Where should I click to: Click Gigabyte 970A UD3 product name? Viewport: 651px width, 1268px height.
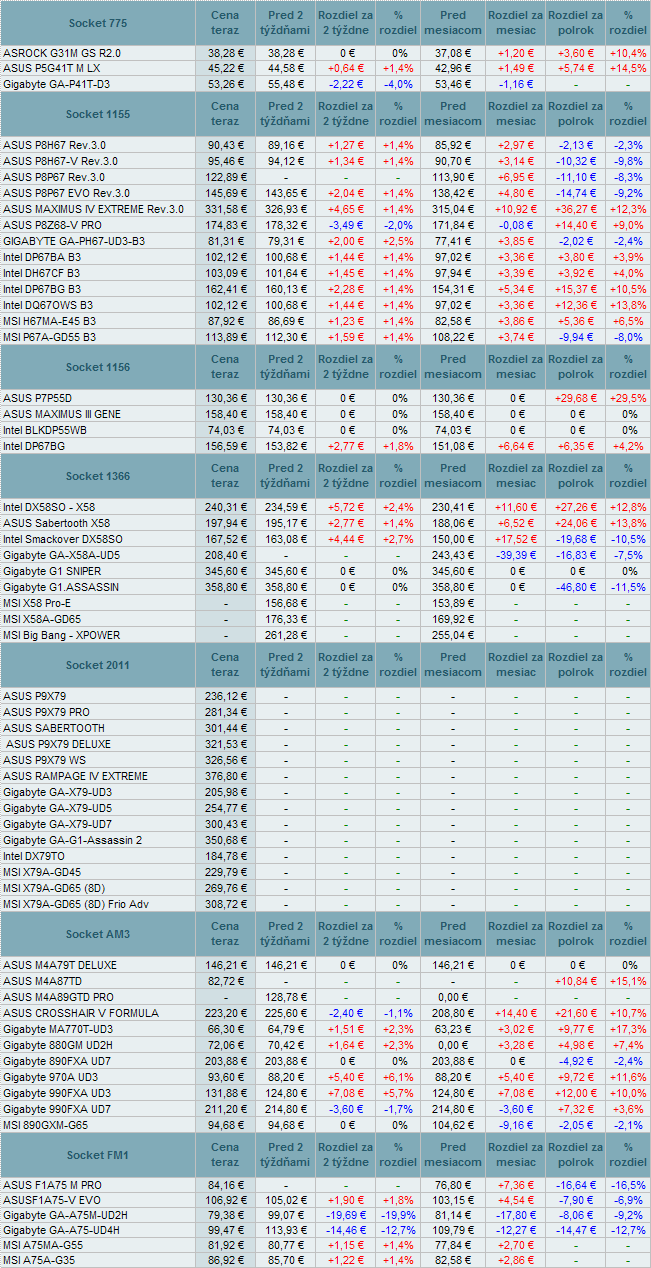point(50,1077)
